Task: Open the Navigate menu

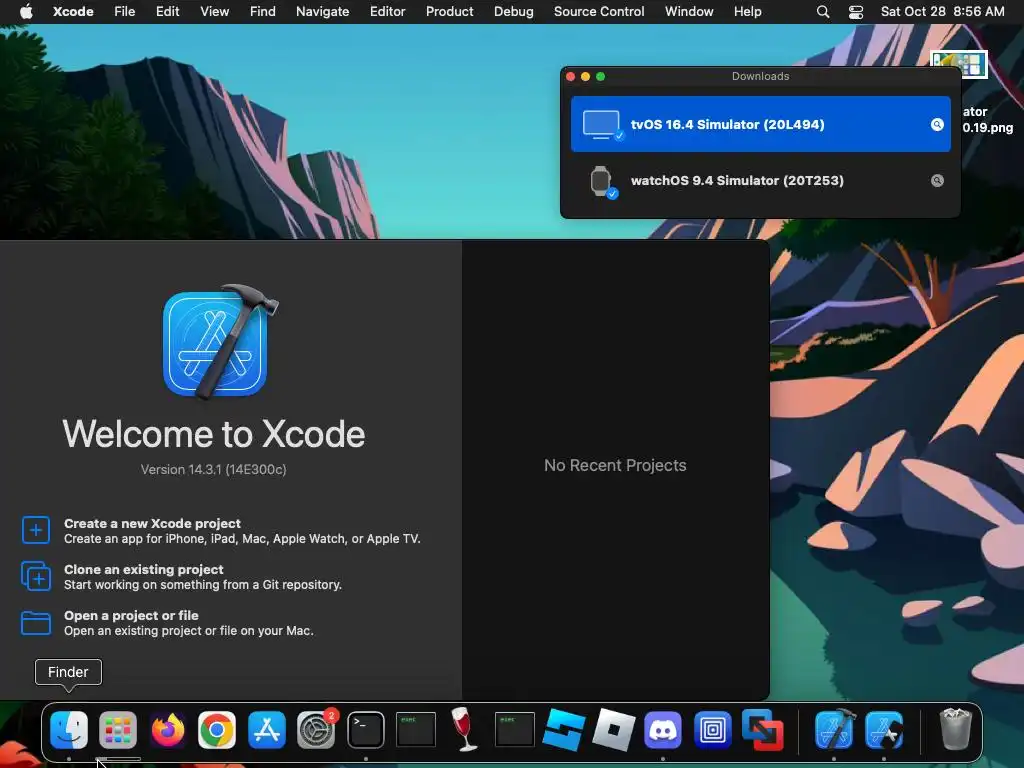Action: tap(323, 12)
